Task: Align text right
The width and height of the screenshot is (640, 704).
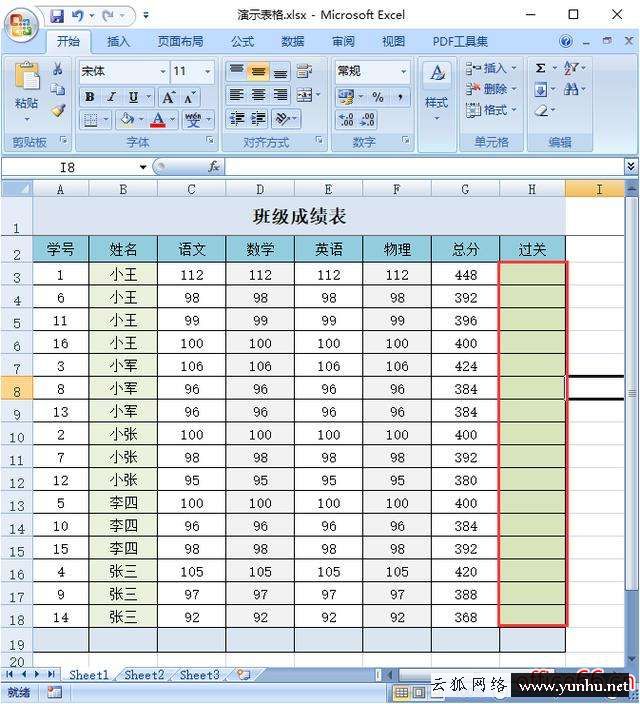Action: point(280,95)
